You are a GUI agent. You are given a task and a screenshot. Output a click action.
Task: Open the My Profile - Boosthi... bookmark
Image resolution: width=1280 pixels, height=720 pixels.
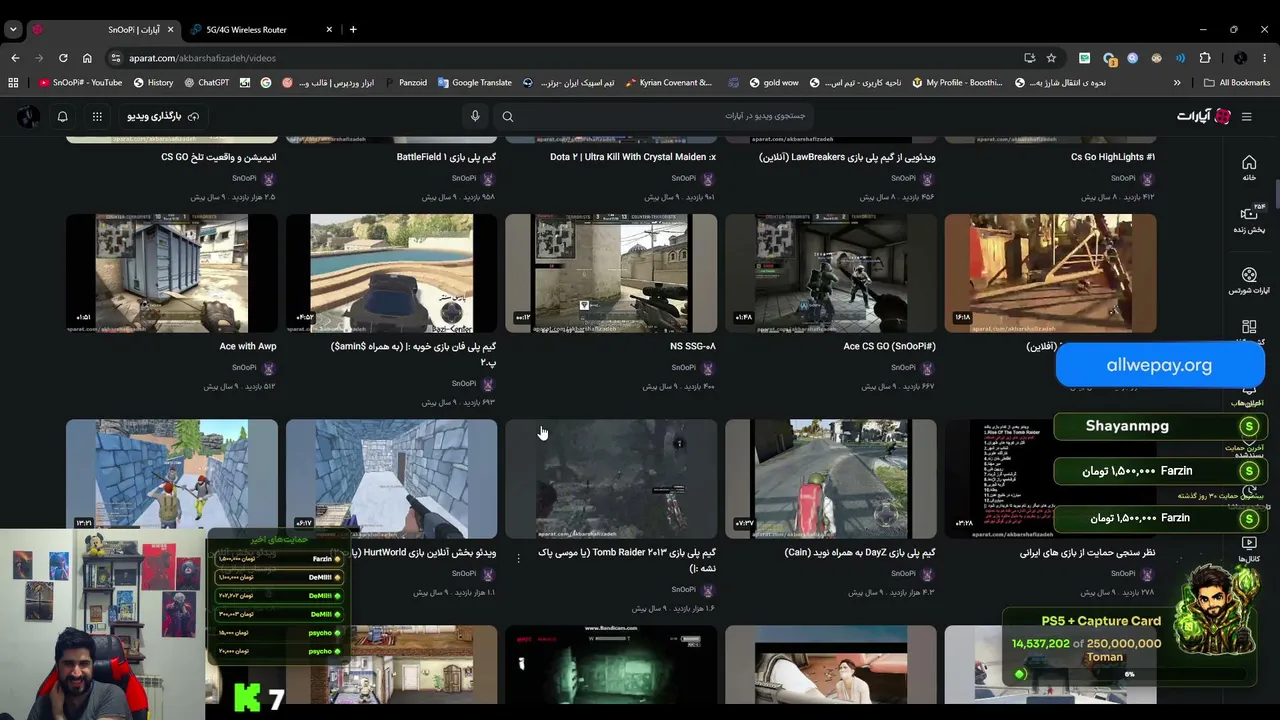pos(957,83)
